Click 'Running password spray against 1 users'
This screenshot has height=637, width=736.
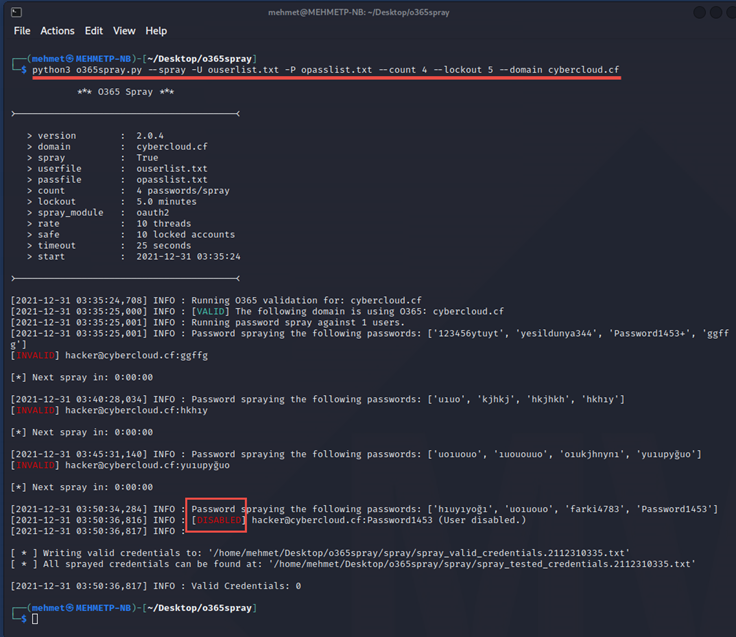[x=298, y=322]
